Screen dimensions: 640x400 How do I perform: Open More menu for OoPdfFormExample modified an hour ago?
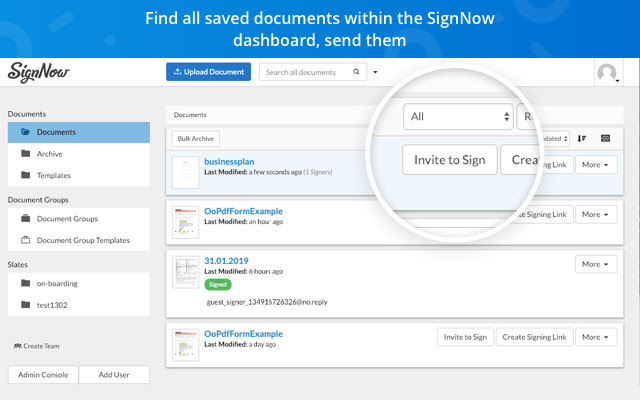(596, 215)
